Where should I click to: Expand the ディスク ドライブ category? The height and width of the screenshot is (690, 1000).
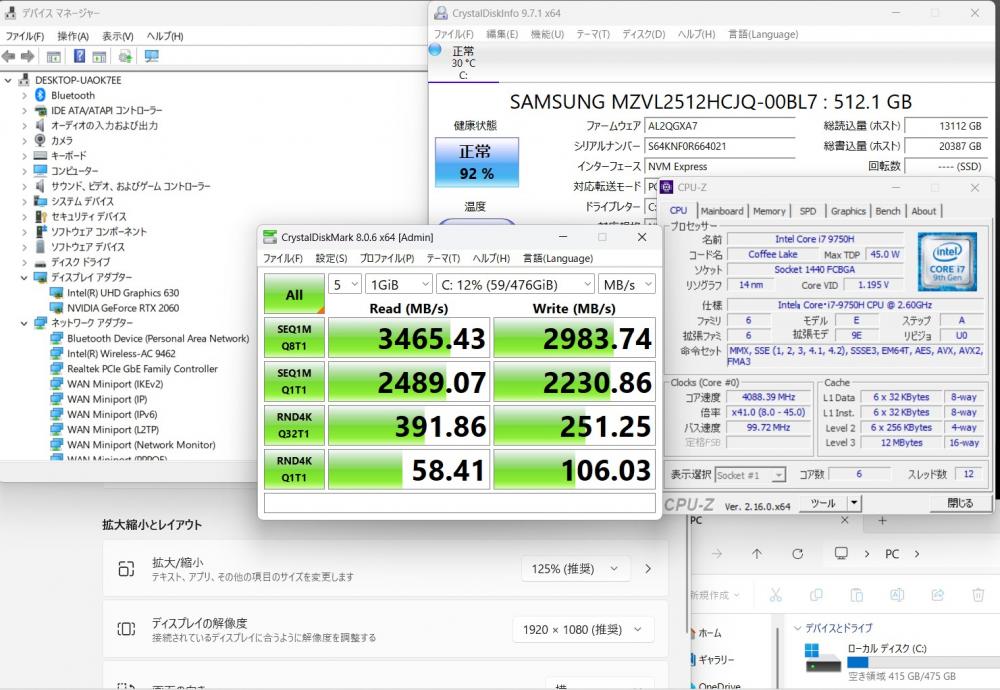click(x=24, y=262)
